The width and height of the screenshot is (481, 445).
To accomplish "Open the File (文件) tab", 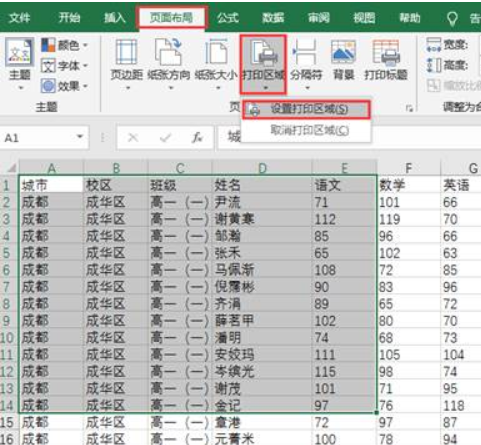I will point(20,18).
